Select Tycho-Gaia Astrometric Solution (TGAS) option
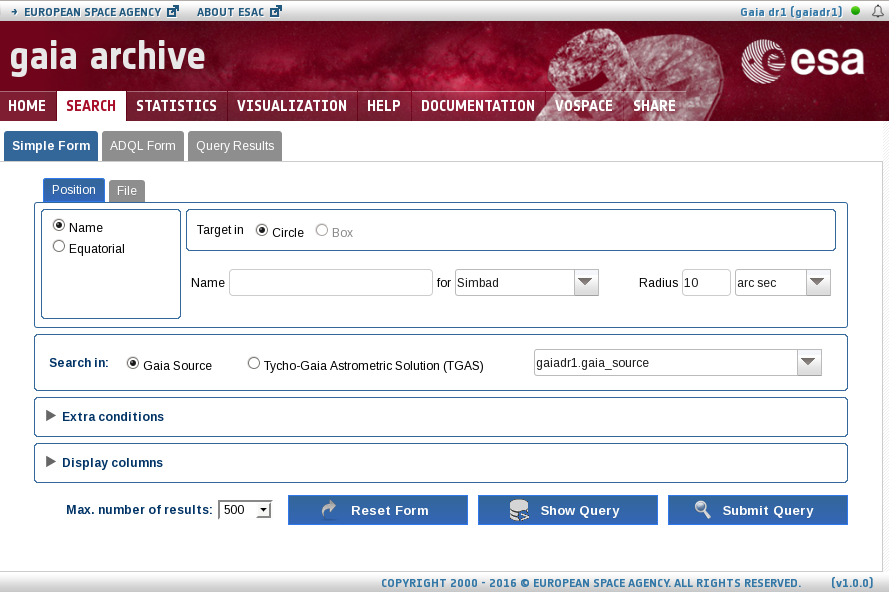 [x=253, y=363]
